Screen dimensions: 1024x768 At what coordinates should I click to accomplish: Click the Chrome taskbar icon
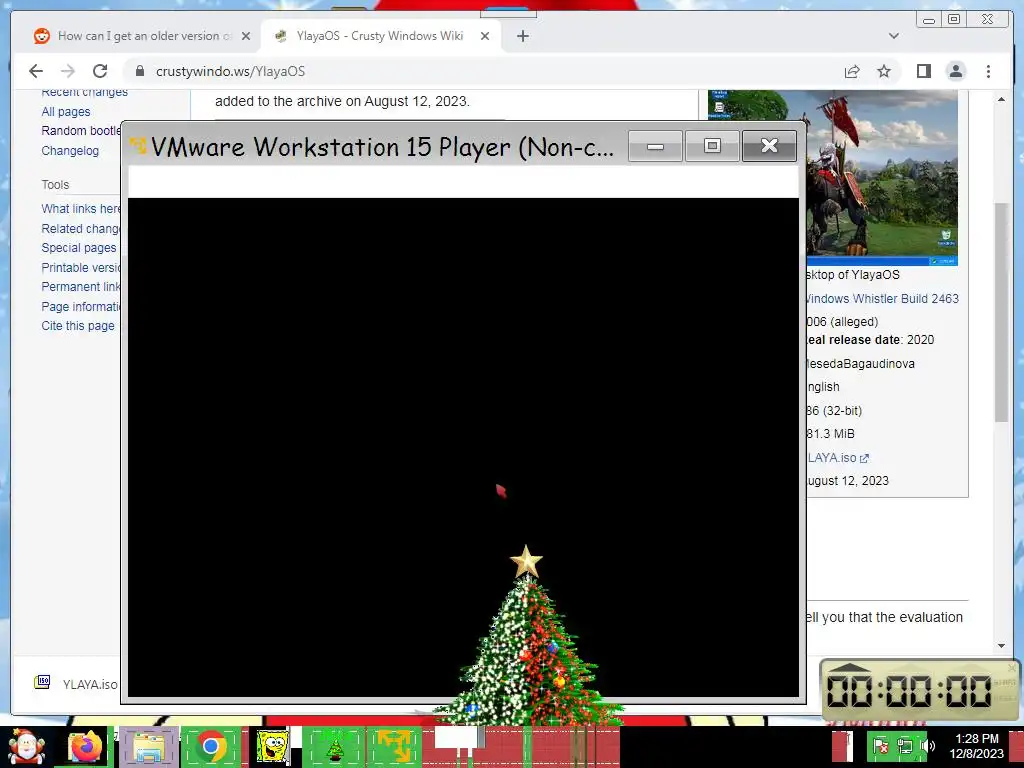click(211, 746)
